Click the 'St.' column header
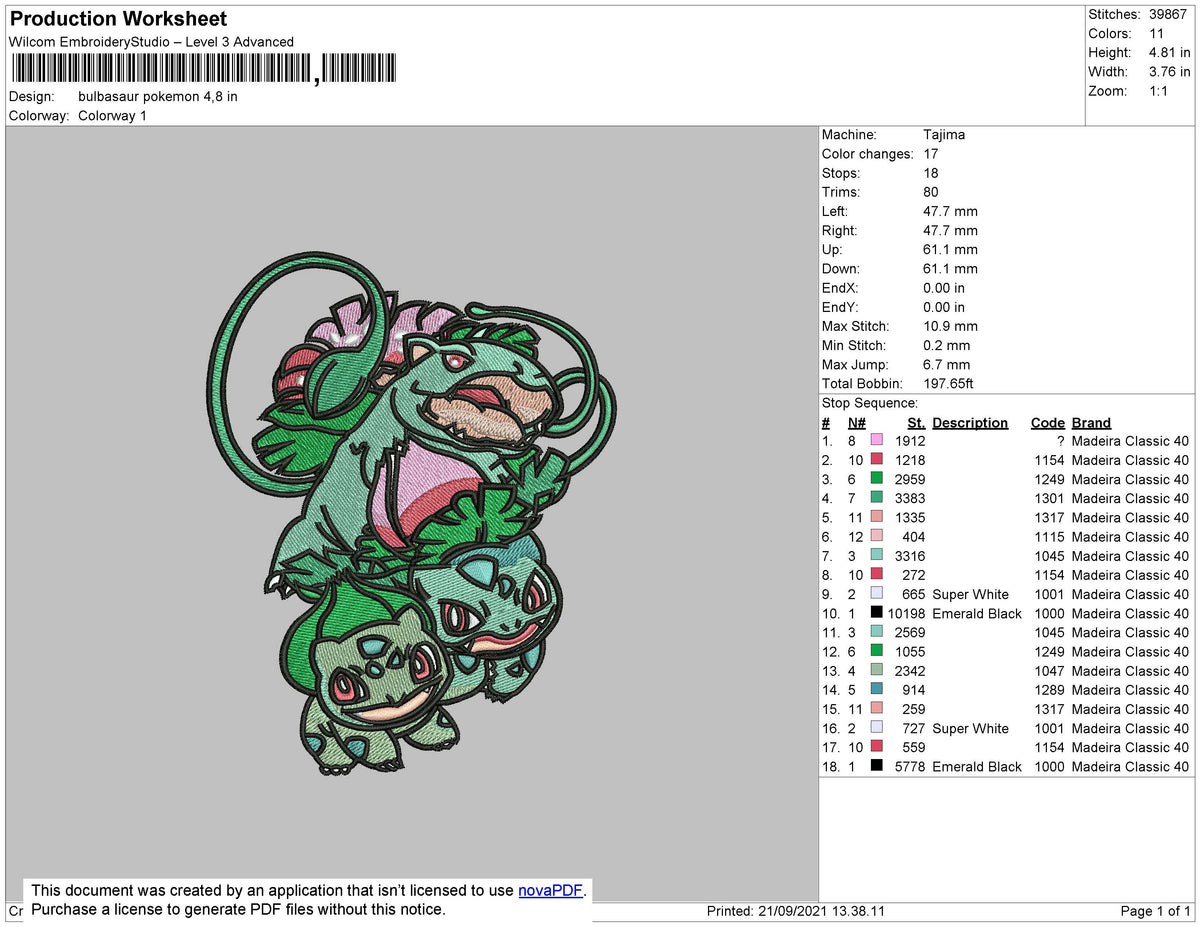 (916, 423)
